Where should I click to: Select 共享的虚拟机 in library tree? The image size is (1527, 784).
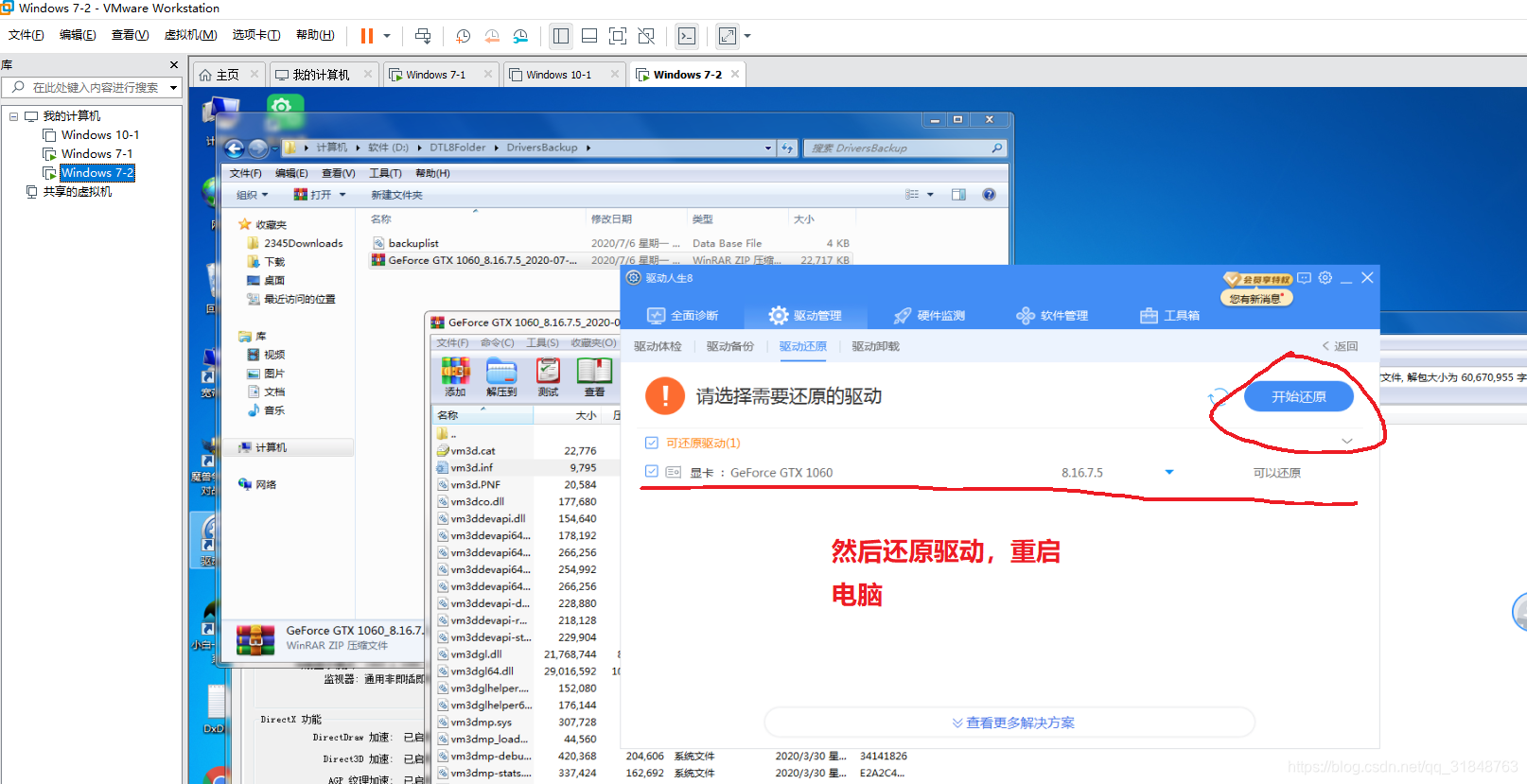tap(78, 192)
